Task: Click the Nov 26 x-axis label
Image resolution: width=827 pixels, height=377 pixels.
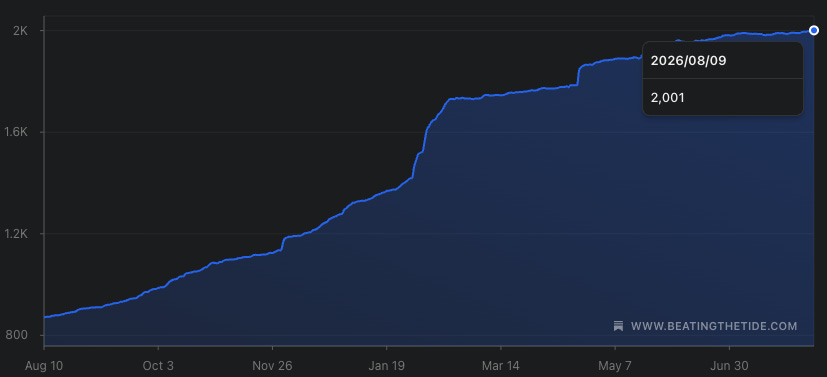Action: coord(272,365)
